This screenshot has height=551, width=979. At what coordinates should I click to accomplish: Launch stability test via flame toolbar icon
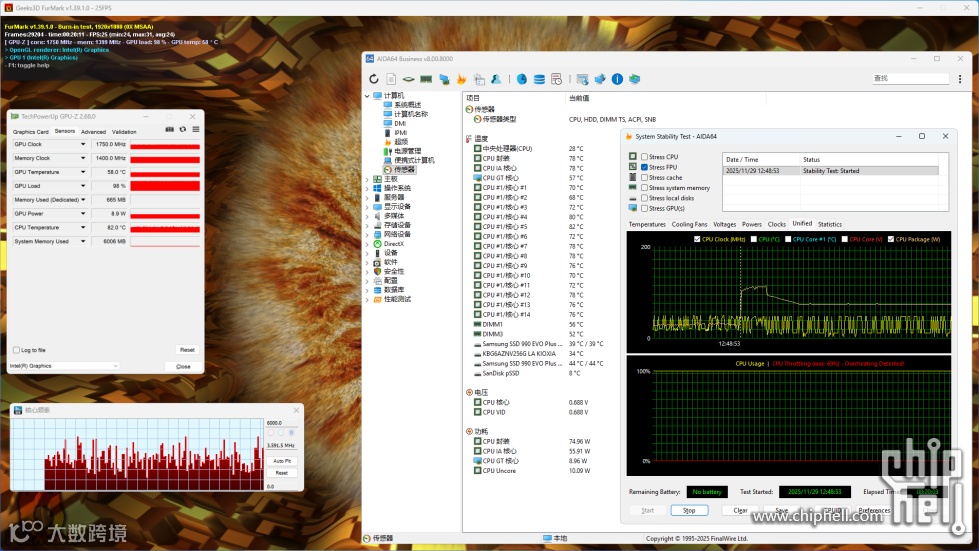click(x=461, y=79)
